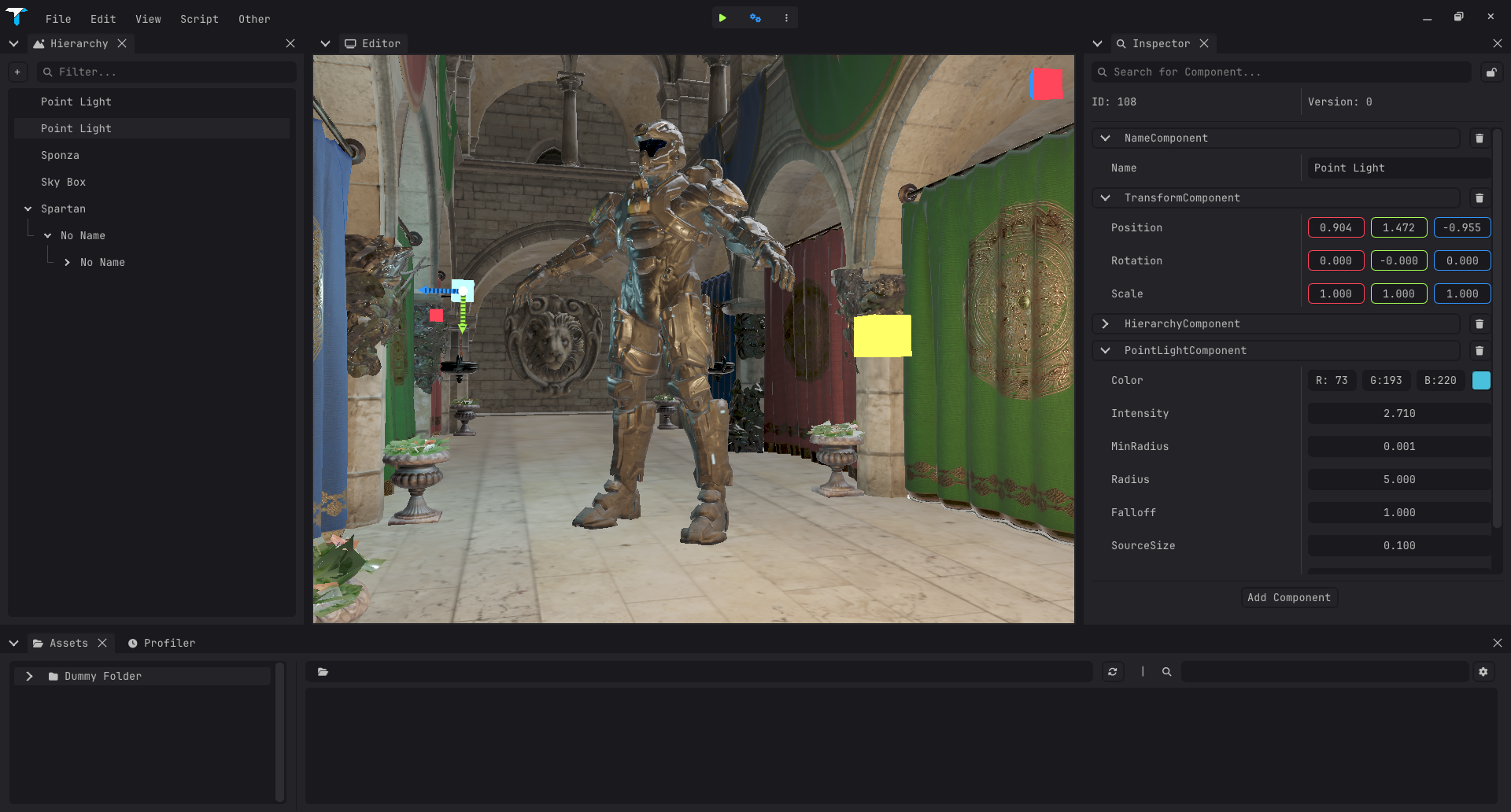Collapse the TransformComponent section
This screenshot has width=1511, height=812.
1105,198
